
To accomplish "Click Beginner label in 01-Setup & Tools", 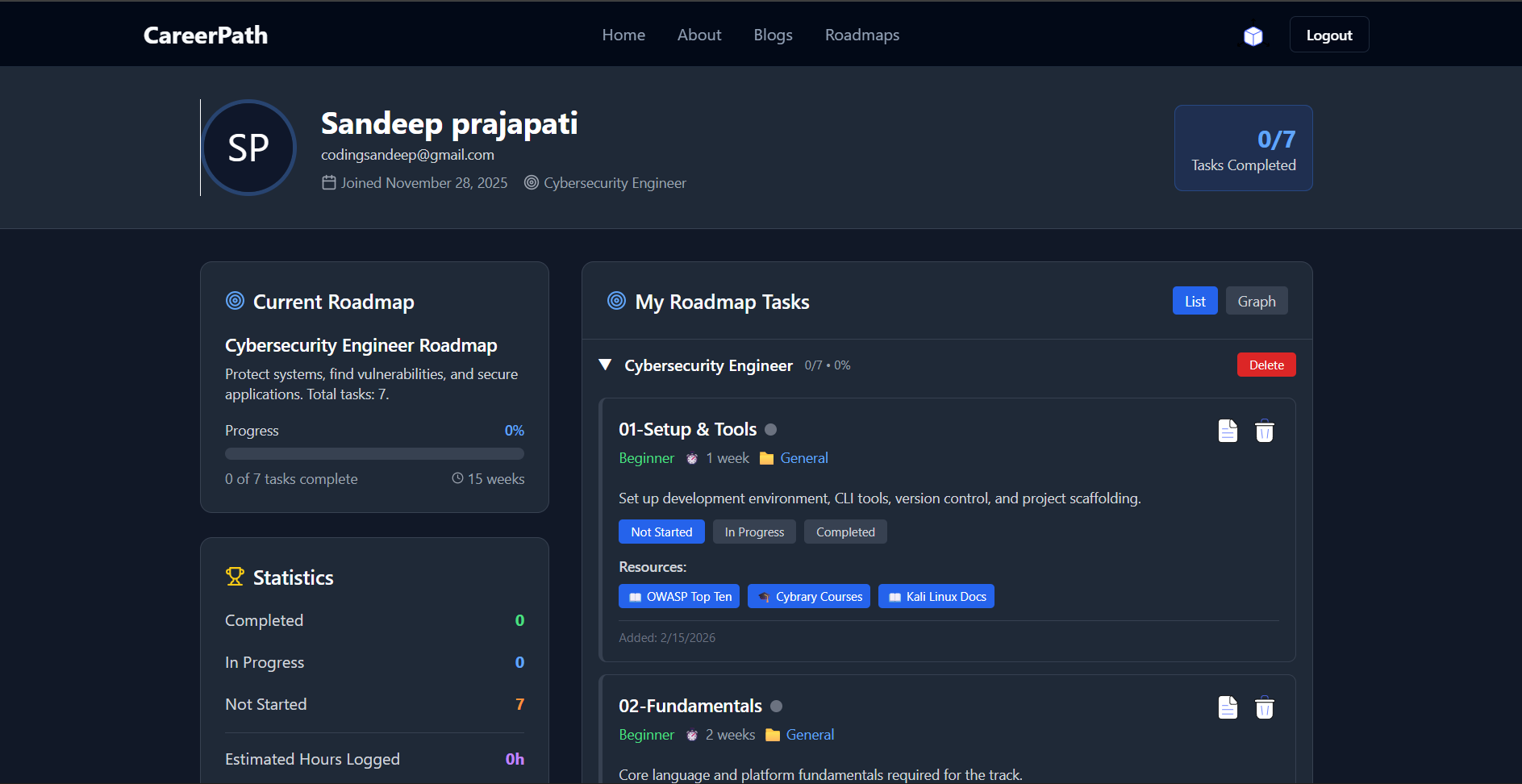I will click(646, 458).
